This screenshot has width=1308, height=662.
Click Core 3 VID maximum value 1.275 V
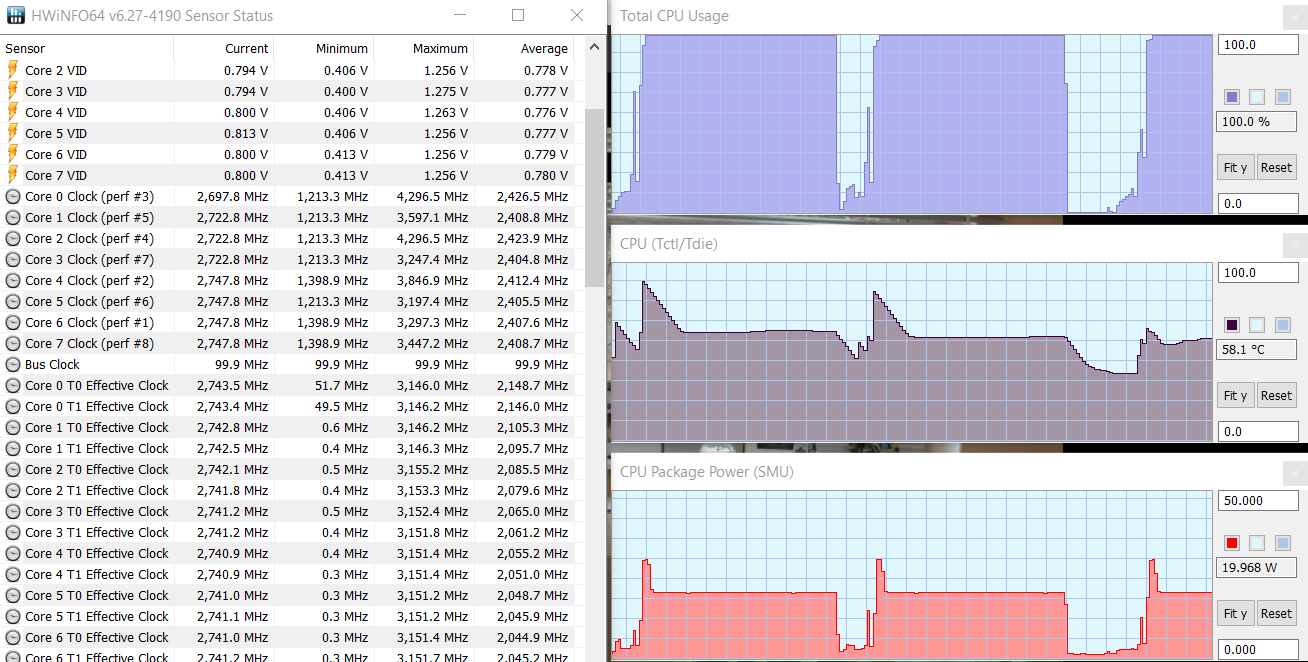pos(446,91)
